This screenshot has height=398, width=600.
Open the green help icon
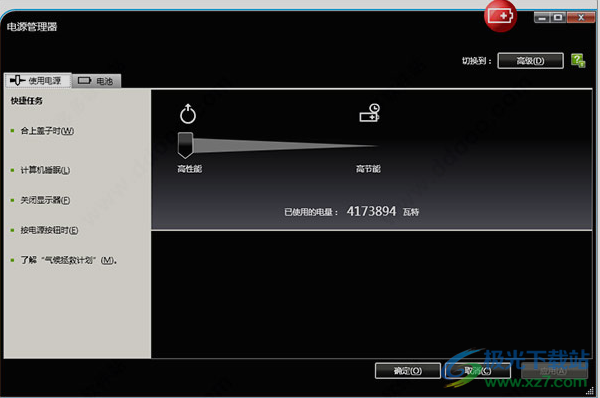point(578,60)
